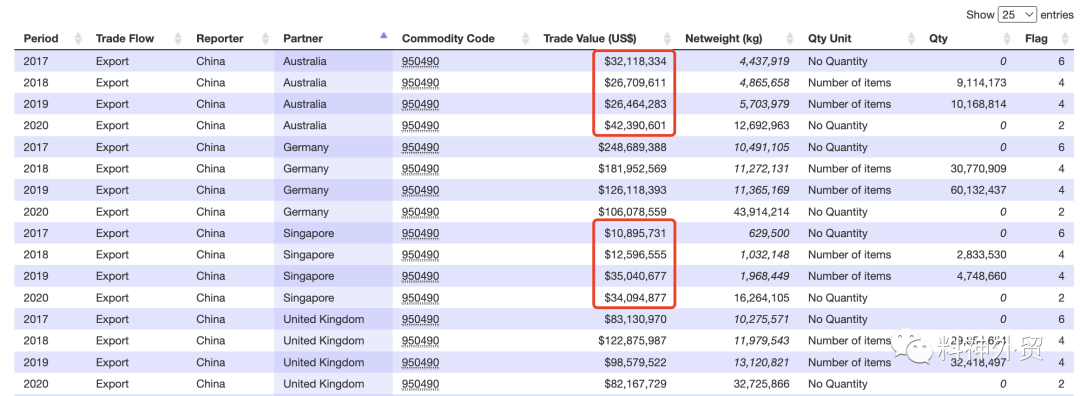Screen dimensions: 1080x396
Task: Sort by Trade Value (US$) arrows
Action: coord(667,39)
